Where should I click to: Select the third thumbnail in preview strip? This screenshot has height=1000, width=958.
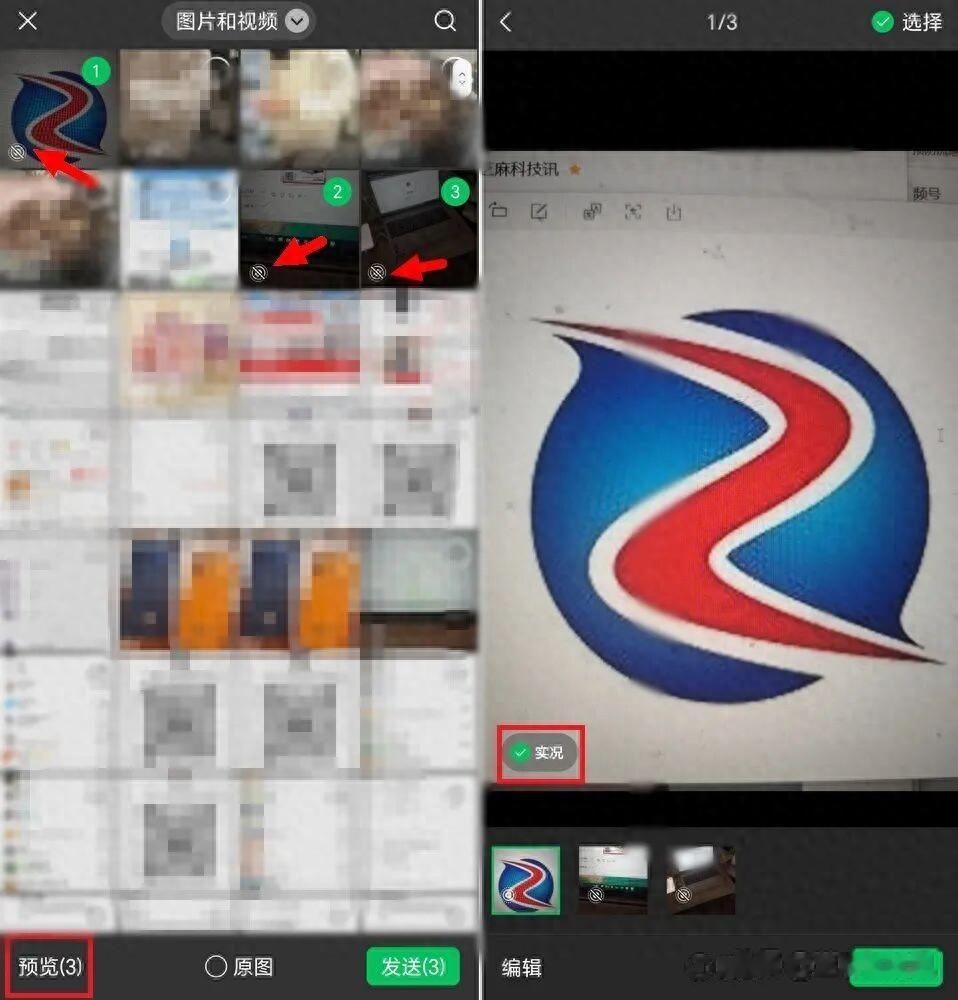(701, 880)
